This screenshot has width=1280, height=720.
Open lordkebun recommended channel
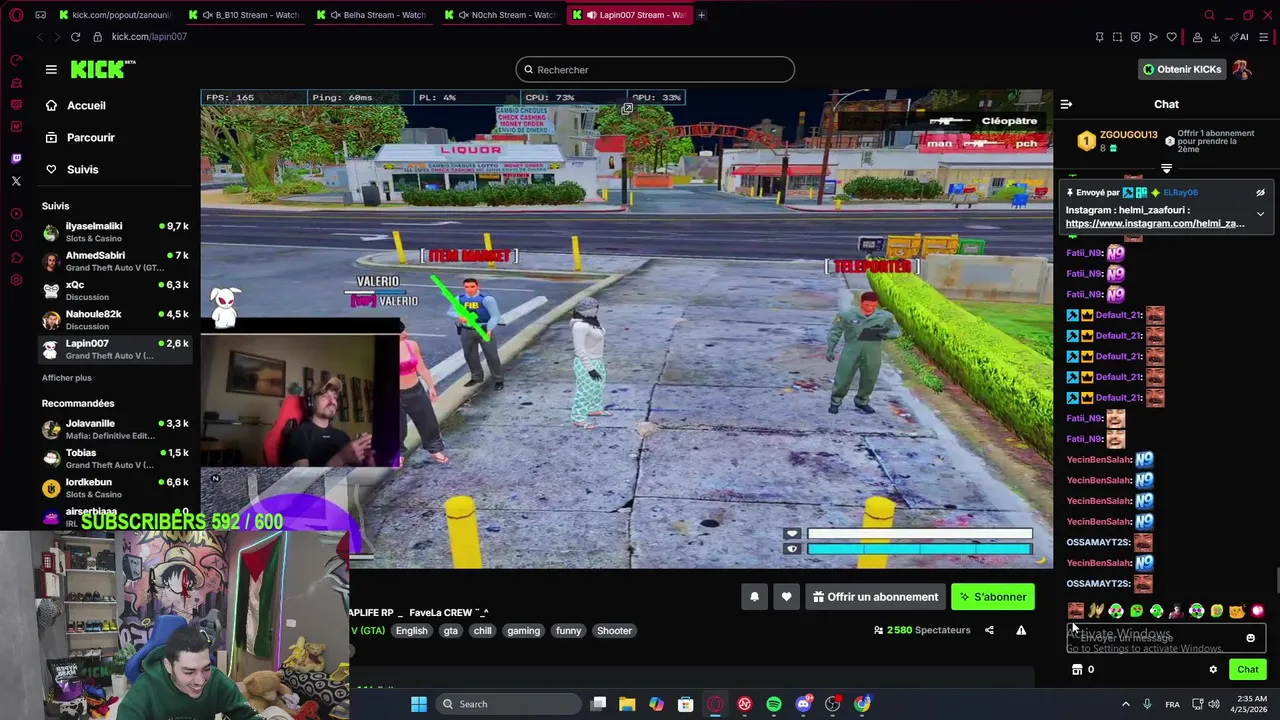coord(115,487)
